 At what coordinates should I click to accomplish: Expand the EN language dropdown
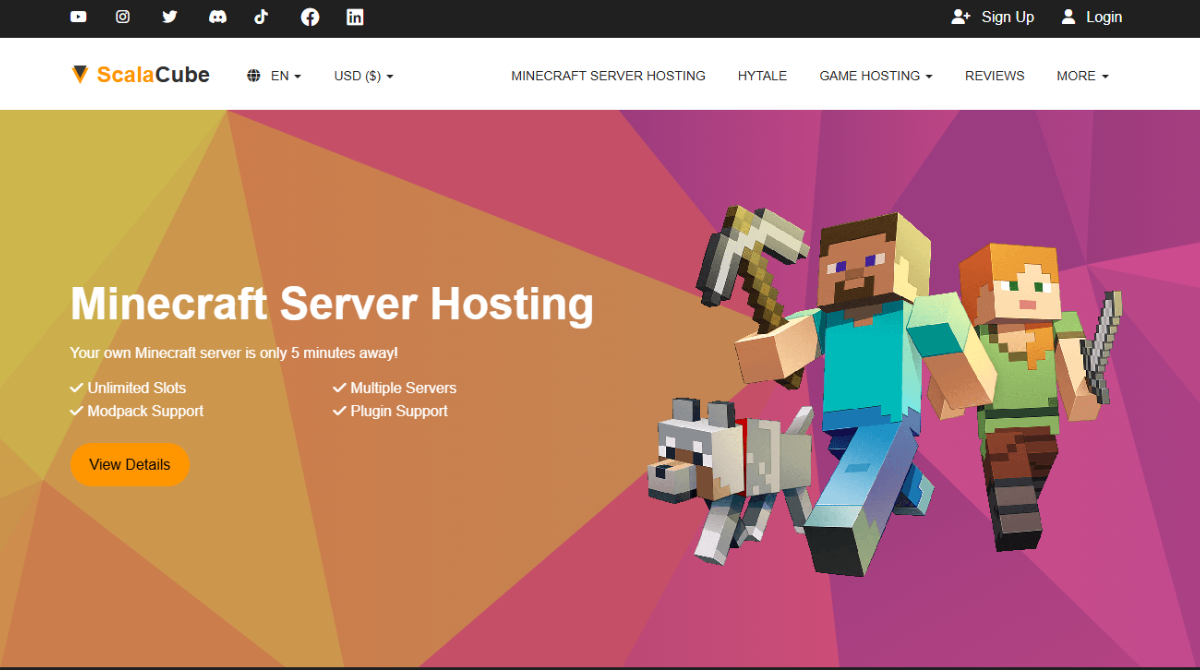point(286,76)
